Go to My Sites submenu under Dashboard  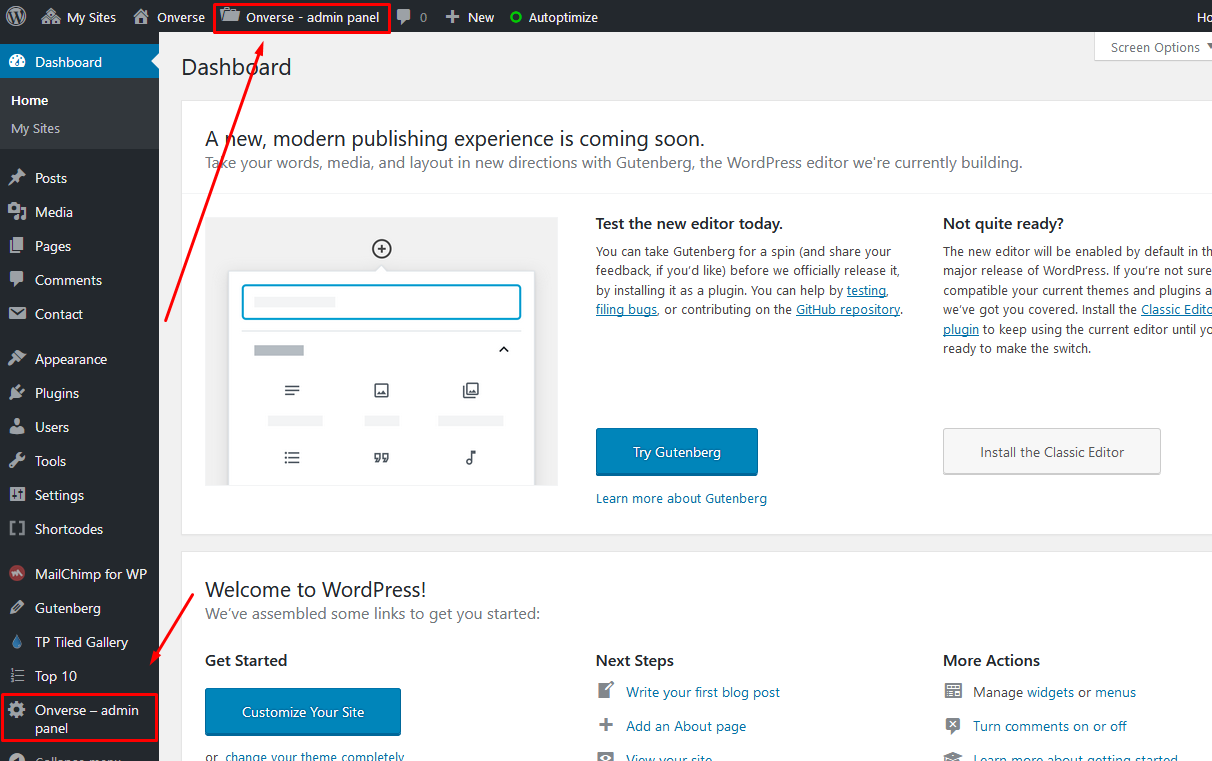[x=35, y=128]
